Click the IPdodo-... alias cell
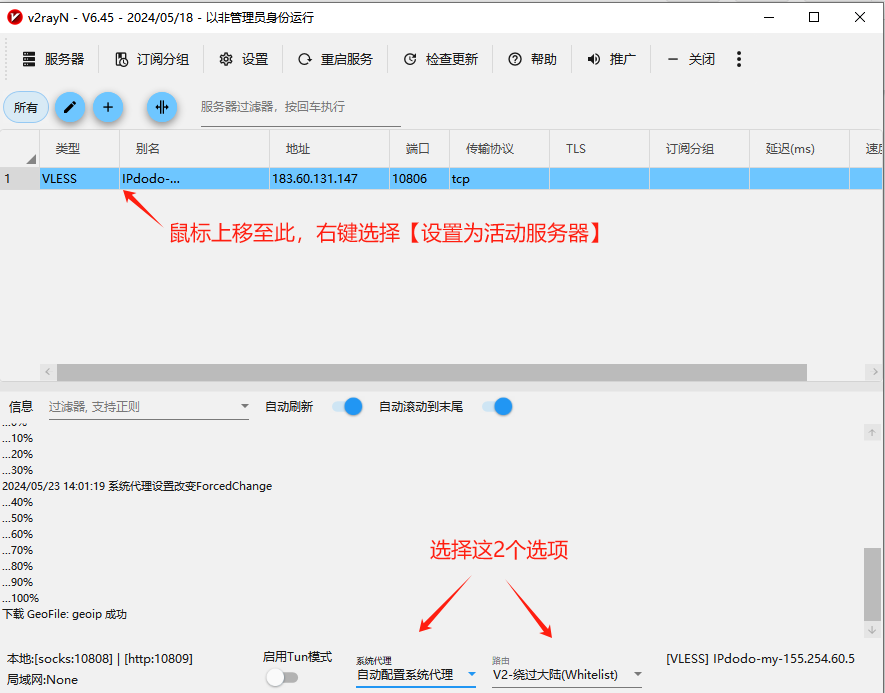 [x=195, y=179]
